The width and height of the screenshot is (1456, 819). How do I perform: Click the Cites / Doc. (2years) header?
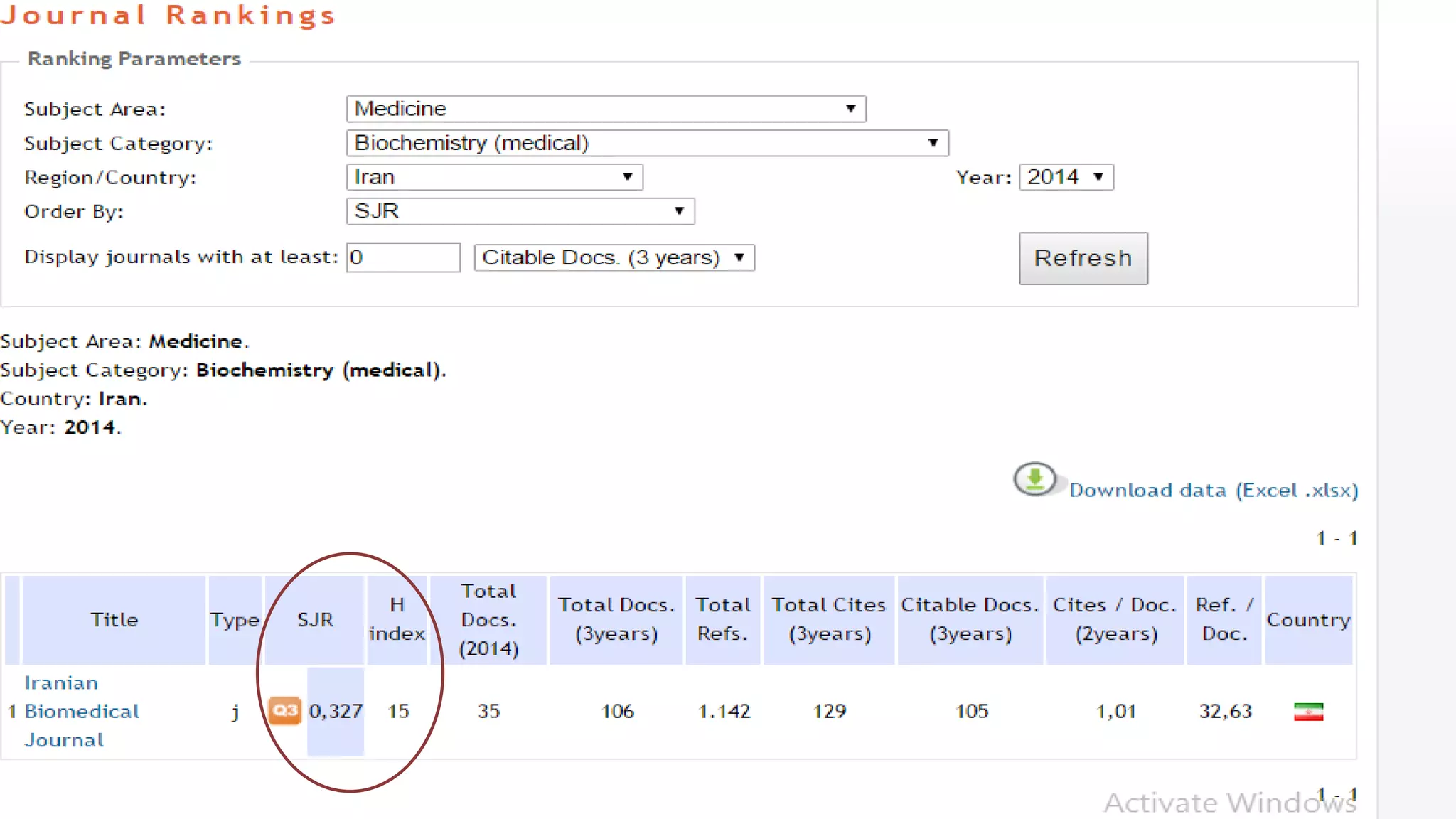point(1115,619)
